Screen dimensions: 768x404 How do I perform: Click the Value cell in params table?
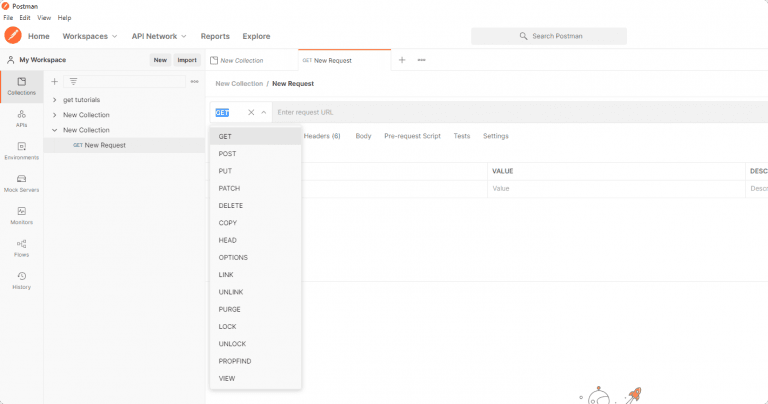(616, 189)
